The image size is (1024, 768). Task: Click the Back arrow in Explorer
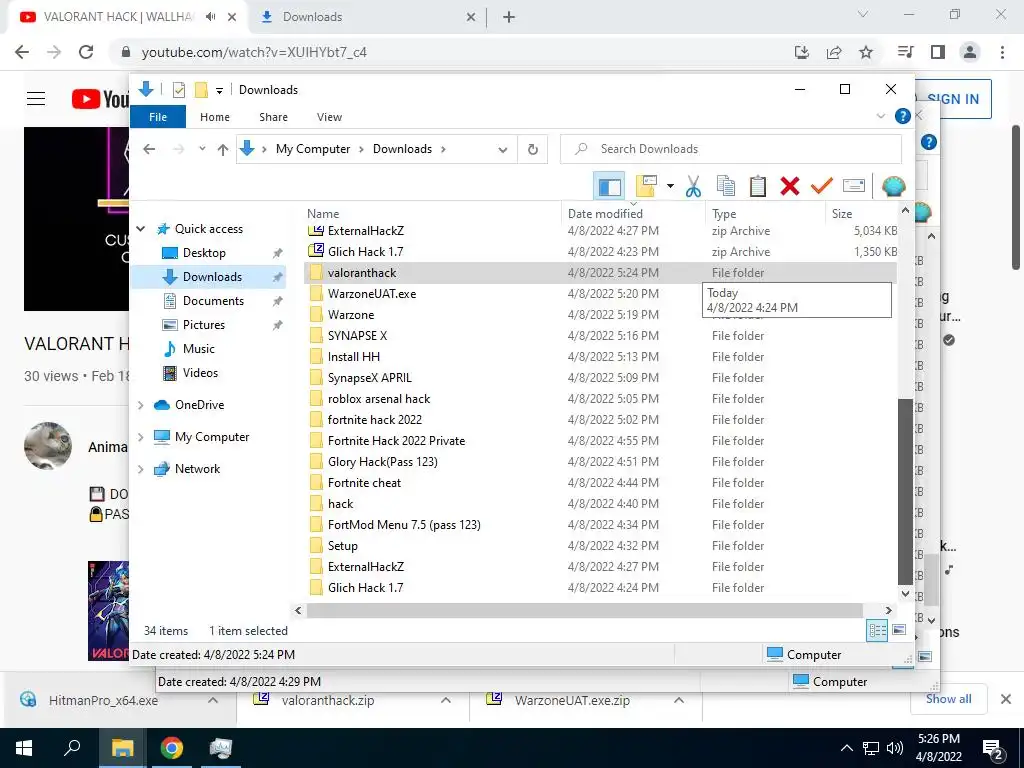click(x=150, y=149)
